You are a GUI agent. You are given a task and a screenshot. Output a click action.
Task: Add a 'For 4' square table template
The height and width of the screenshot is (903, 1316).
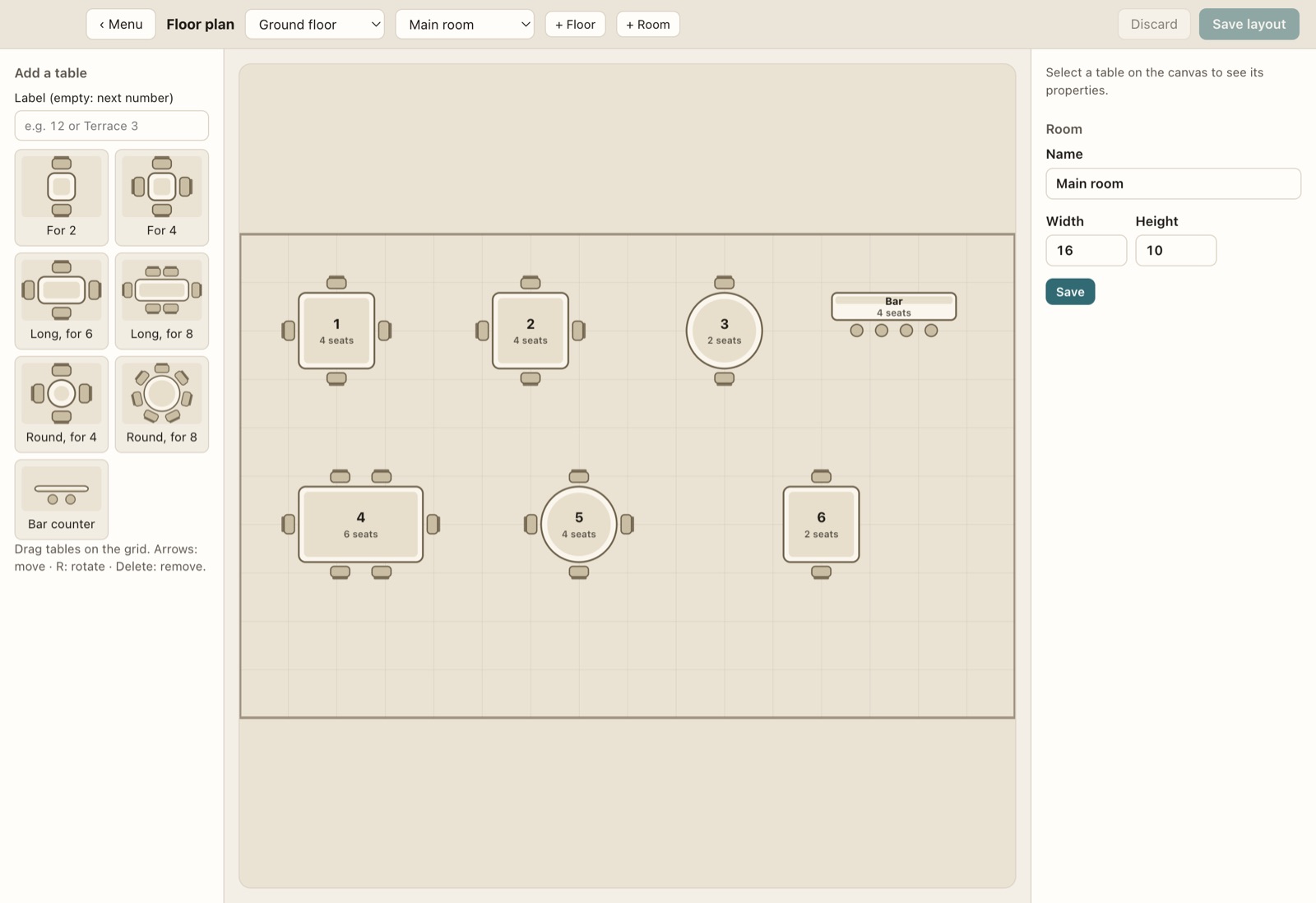pyautogui.click(x=162, y=197)
